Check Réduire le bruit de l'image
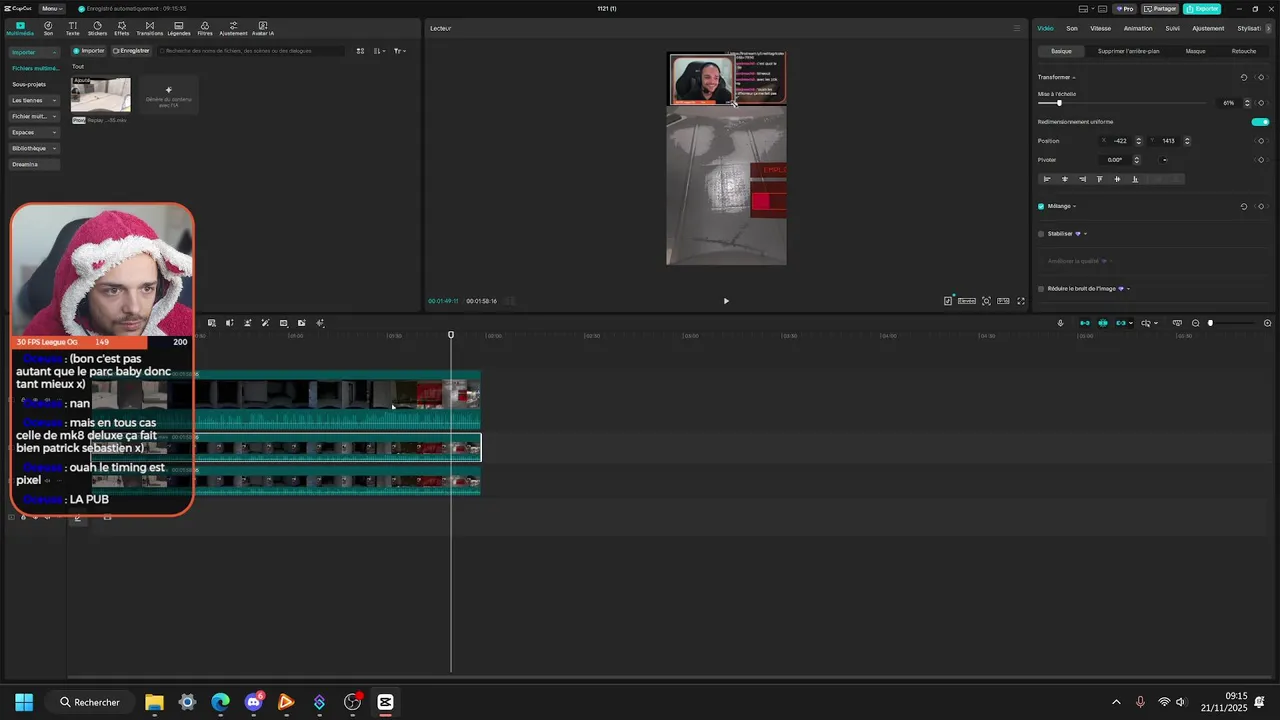Screen dimensions: 1280x720 tap(1041, 289)
